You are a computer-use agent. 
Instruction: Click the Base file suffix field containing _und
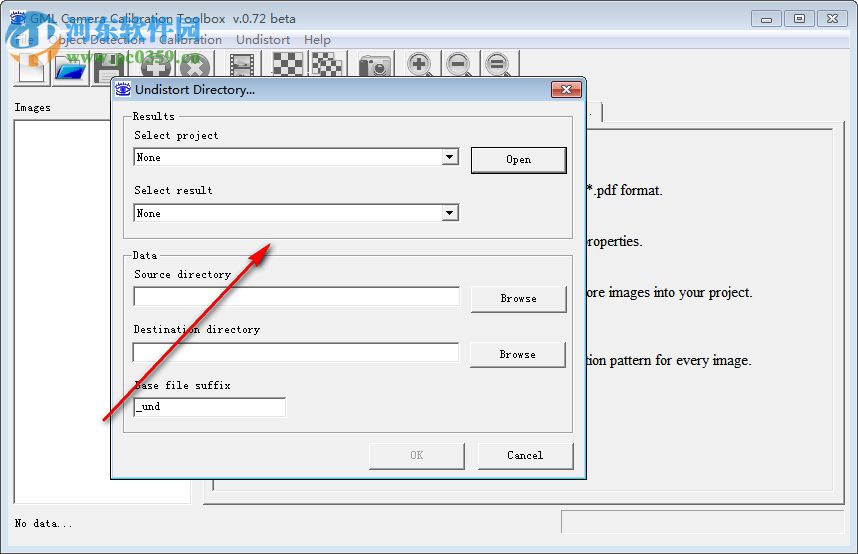[210, 407]
